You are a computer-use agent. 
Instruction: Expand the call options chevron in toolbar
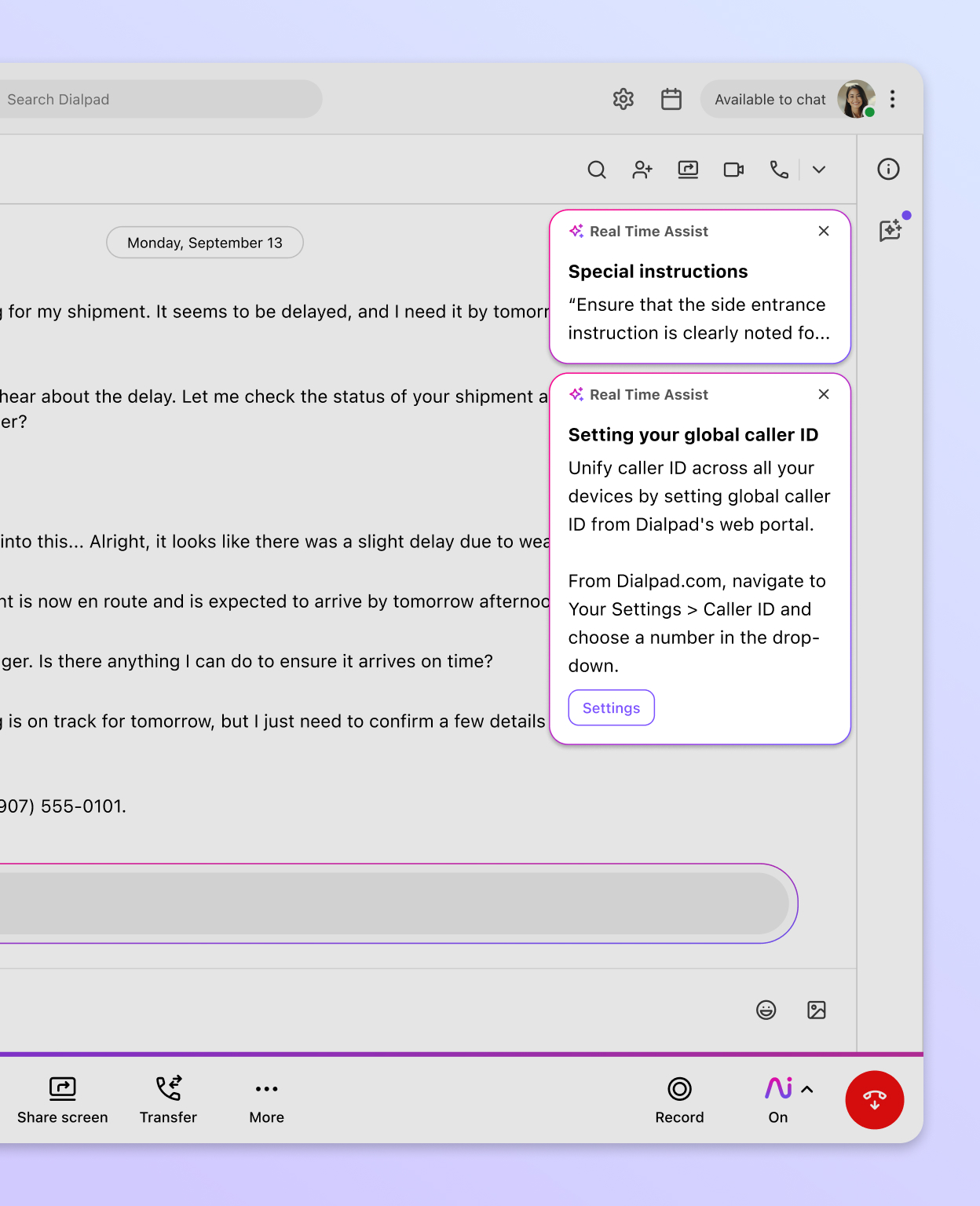[x=819, y=170]
